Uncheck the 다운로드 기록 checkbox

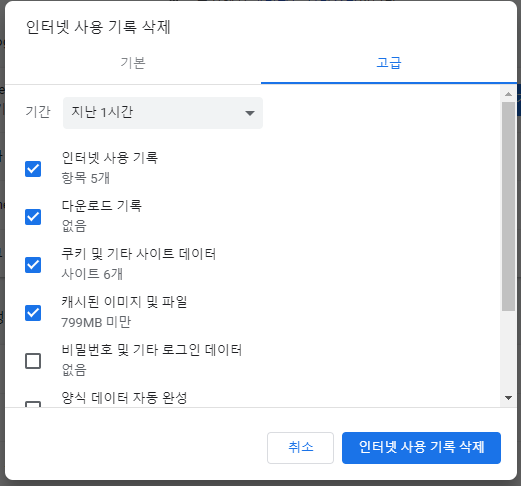pos(33,217)
